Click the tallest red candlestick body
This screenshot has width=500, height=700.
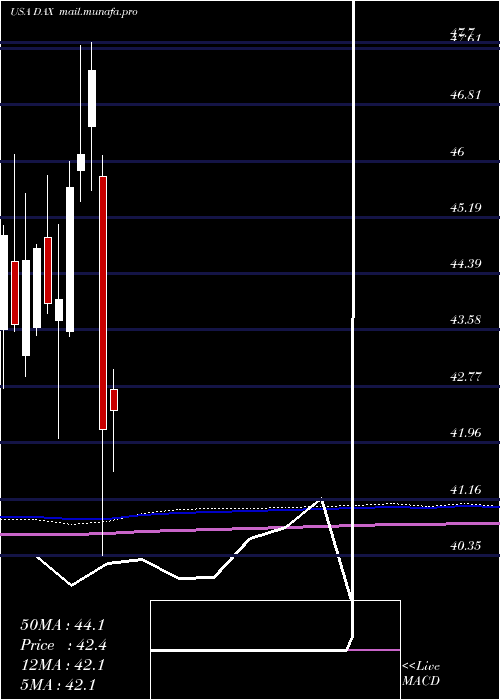pyautogui.click(x=103, y=303)
